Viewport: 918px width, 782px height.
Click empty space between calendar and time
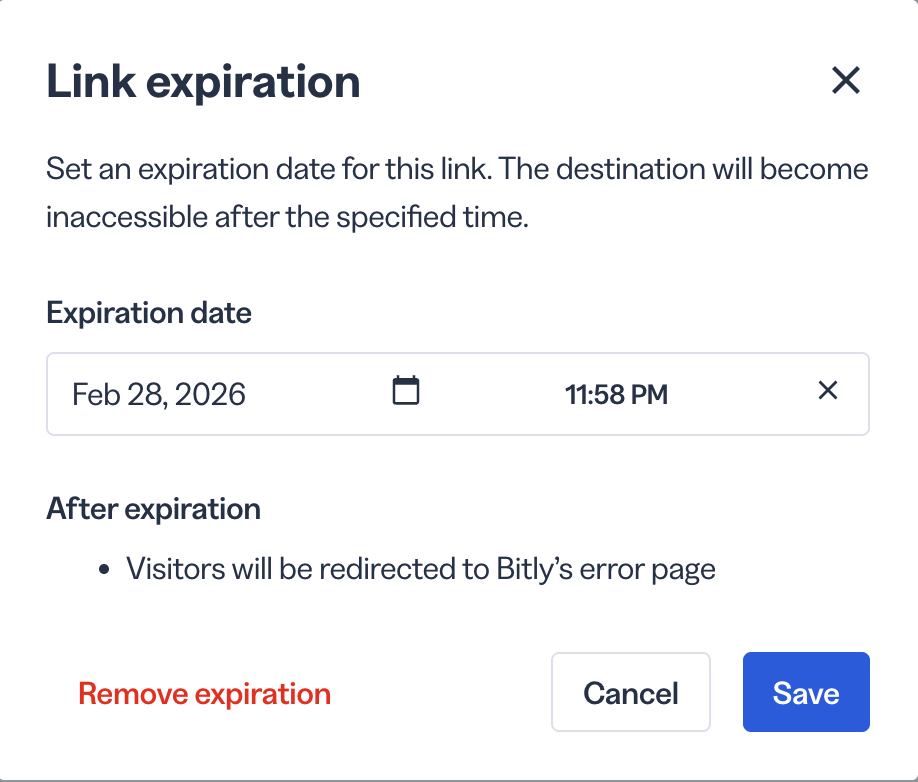[492, 394]
